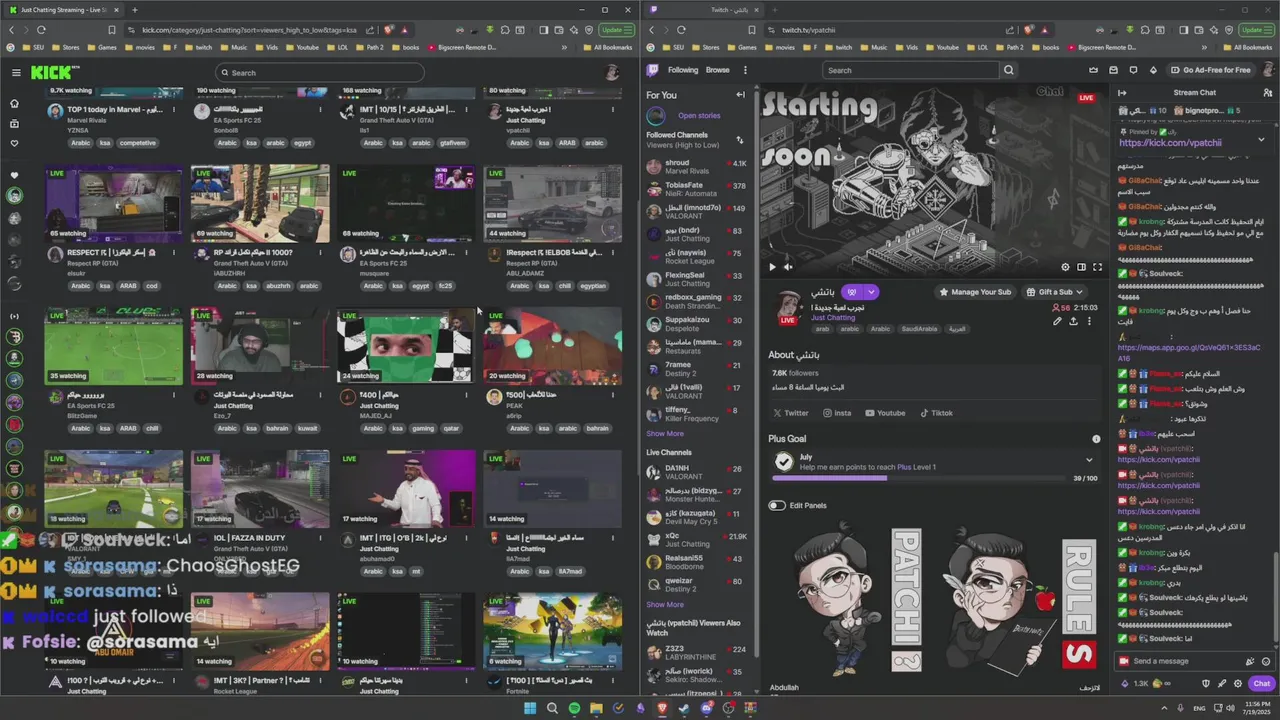
Task: Open options for TOP 1 today in Marvel stream
Action: [x=174, y=110]
